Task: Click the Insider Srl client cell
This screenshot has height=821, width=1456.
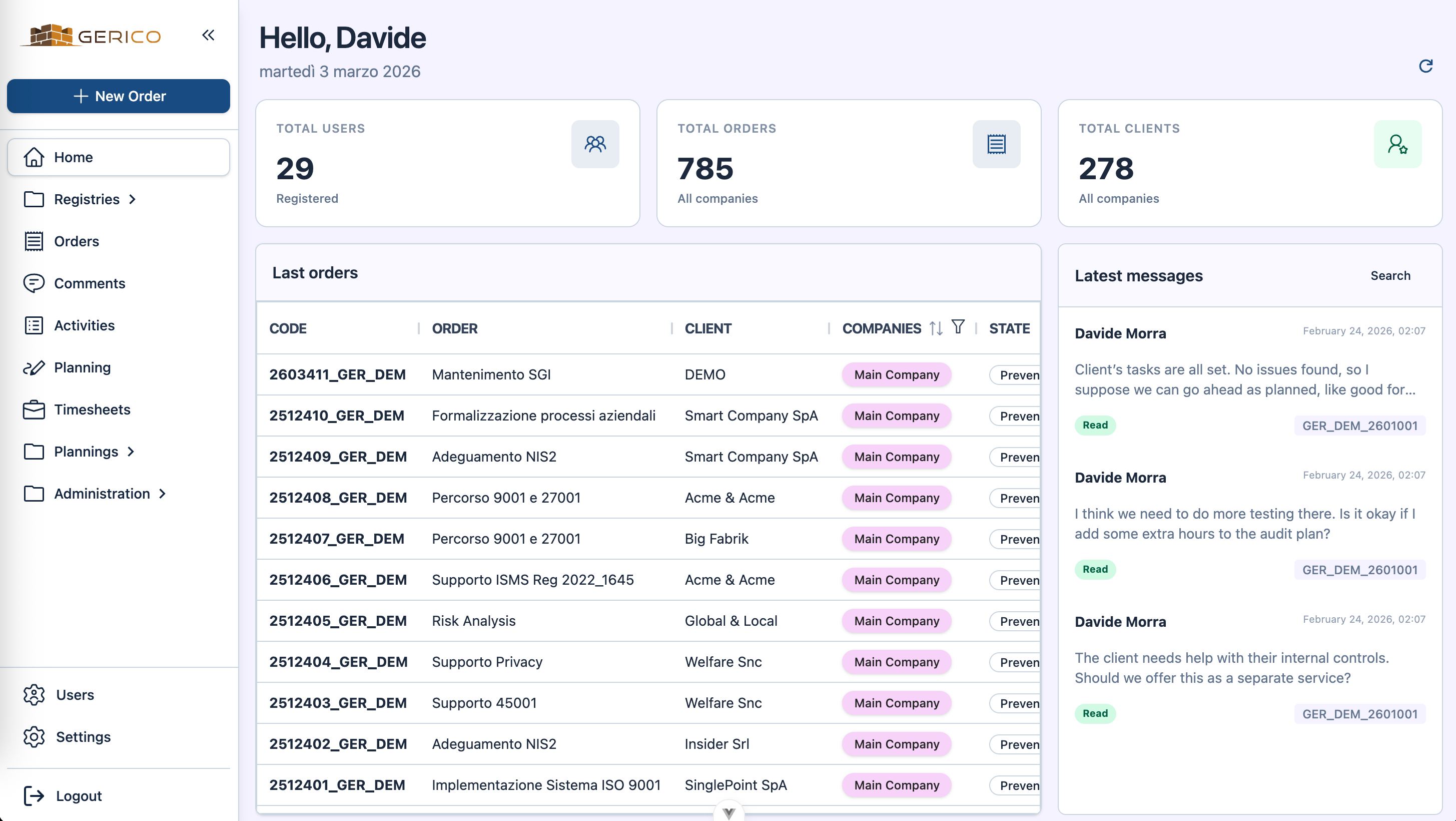Action: (716, 744)
